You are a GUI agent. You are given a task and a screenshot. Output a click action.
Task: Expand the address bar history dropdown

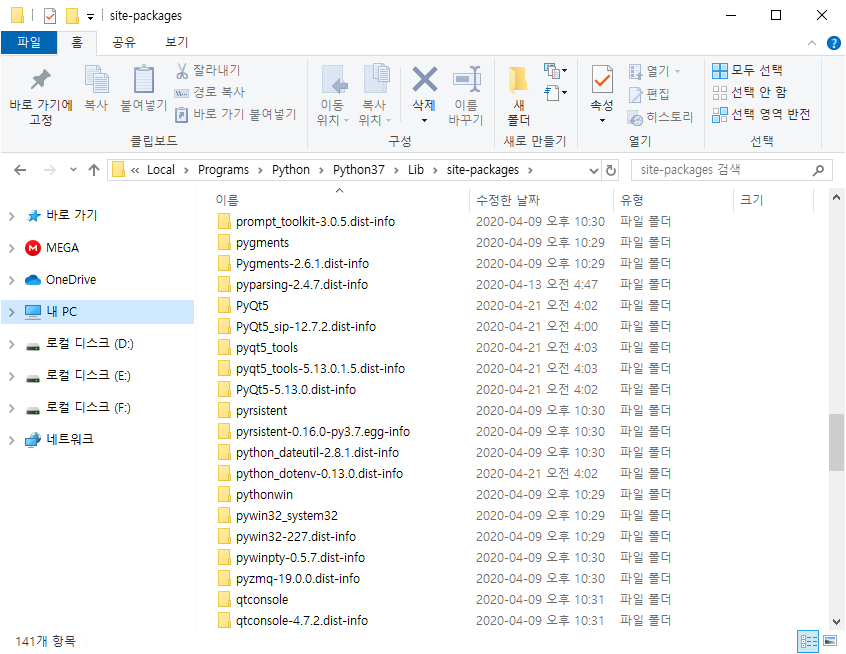594,171
